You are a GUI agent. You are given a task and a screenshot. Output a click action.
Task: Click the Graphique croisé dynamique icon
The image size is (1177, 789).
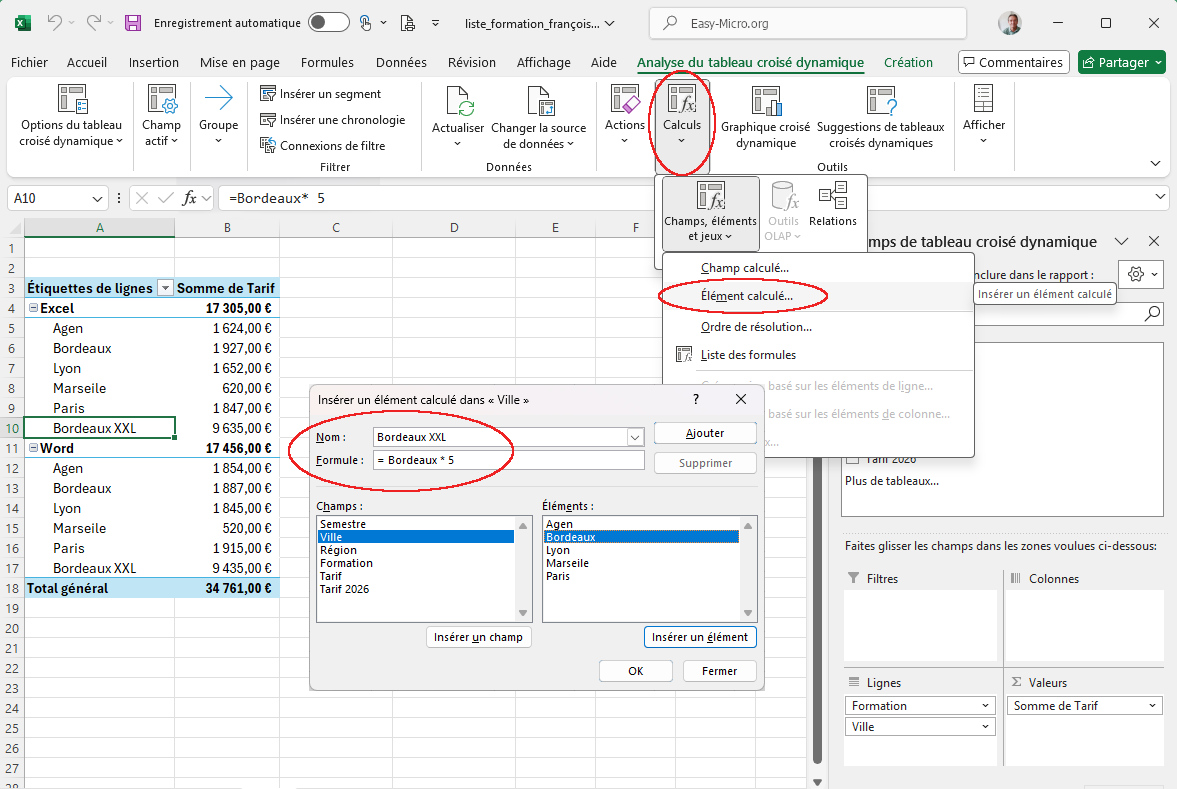click(x=765, y=101)
